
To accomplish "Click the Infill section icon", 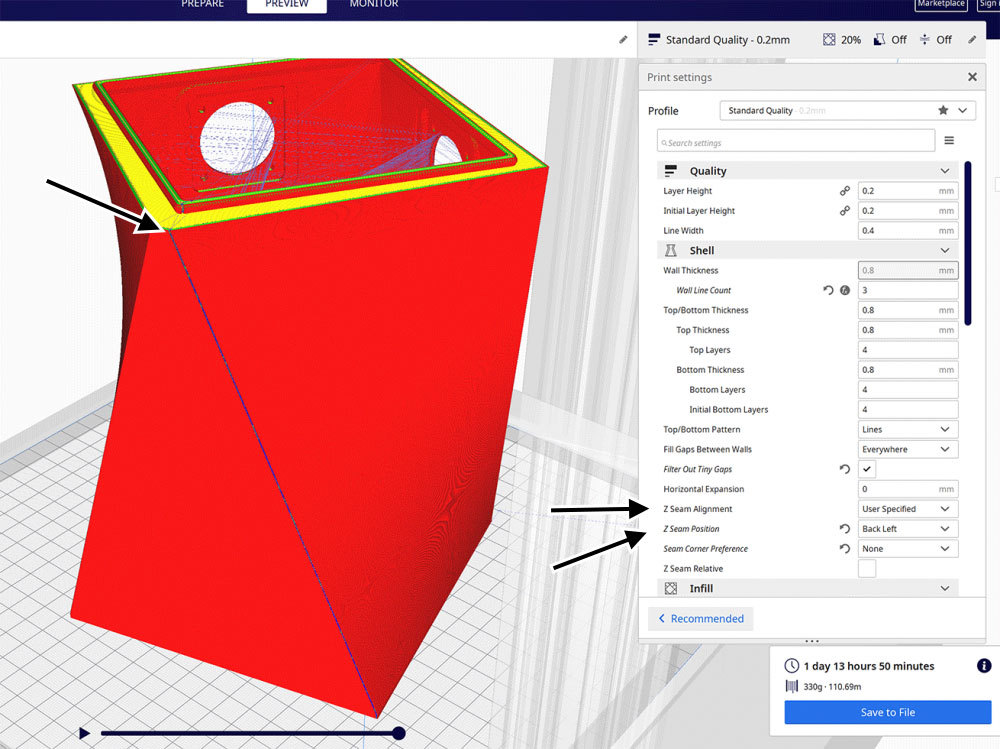I will pos(670,588).
